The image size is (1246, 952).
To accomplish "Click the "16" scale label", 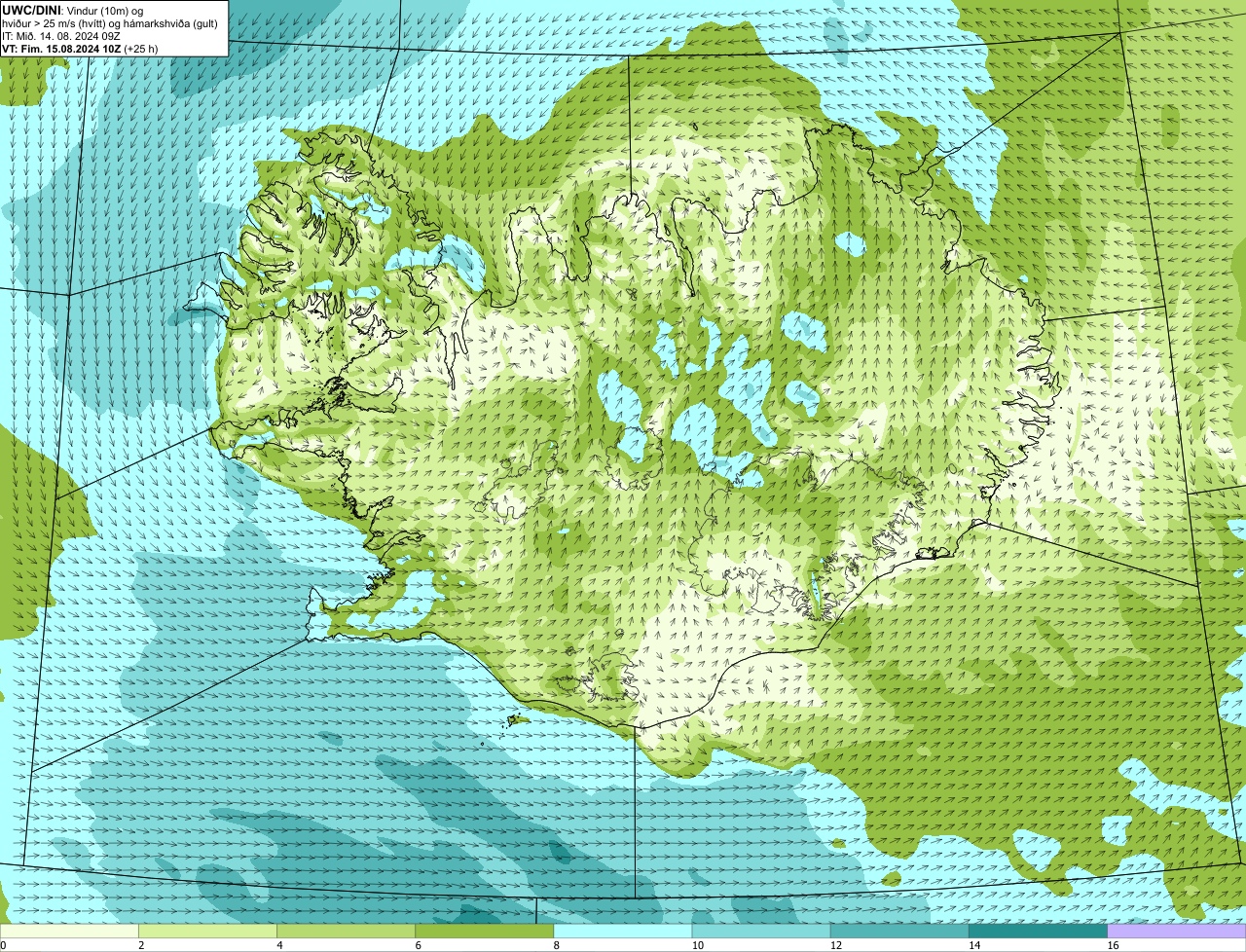I will [x=1113, y=945].
